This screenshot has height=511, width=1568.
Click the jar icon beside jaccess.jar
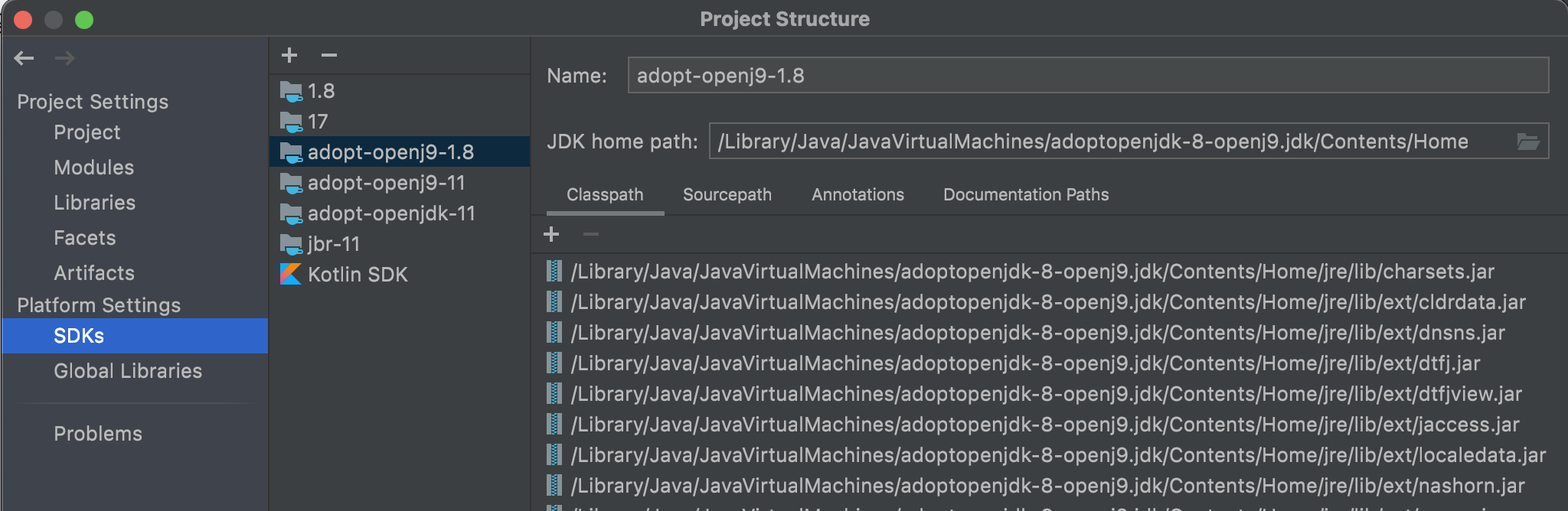coord(554,424)
